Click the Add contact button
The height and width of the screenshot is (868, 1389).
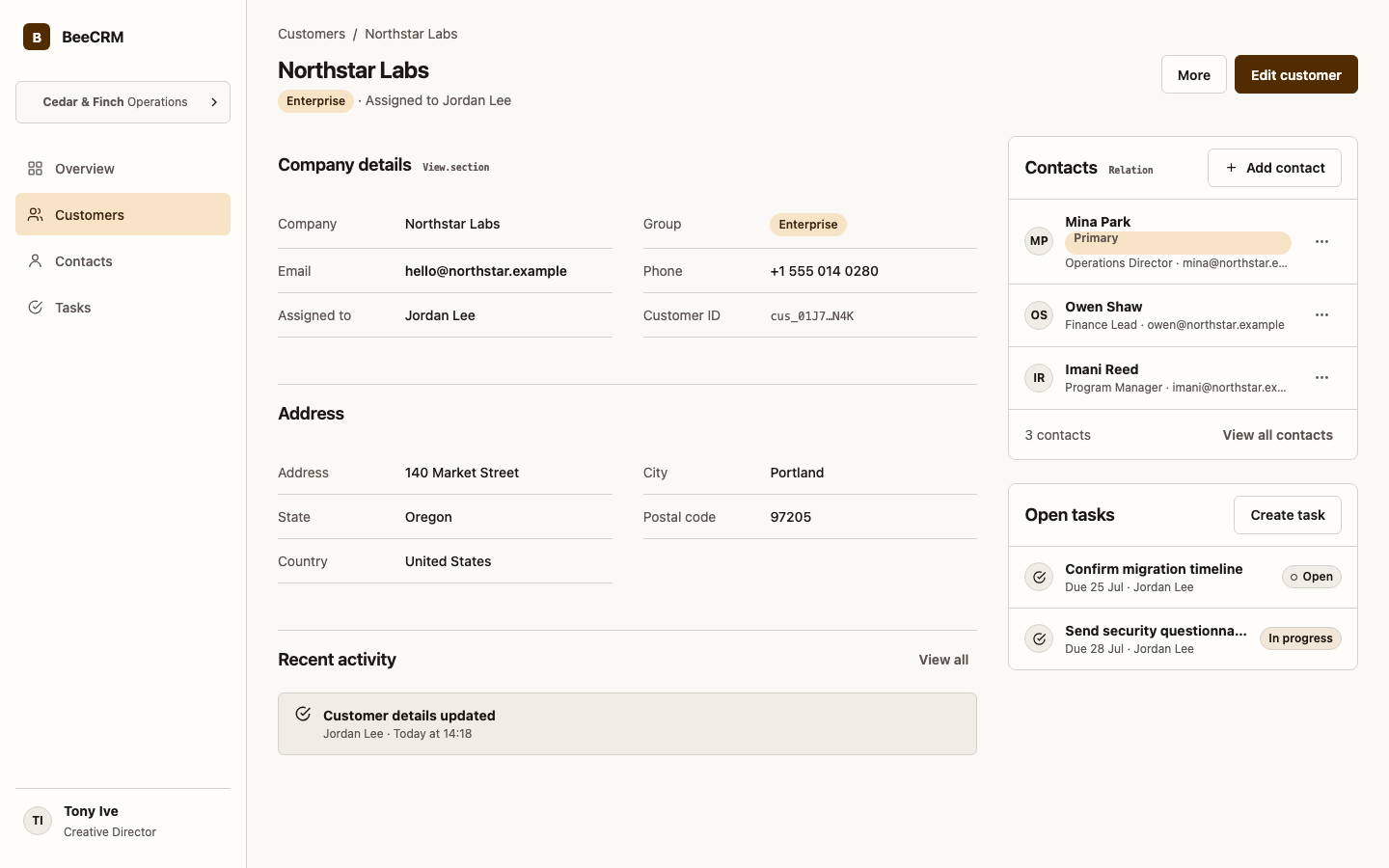click(x=1274, y=168)
